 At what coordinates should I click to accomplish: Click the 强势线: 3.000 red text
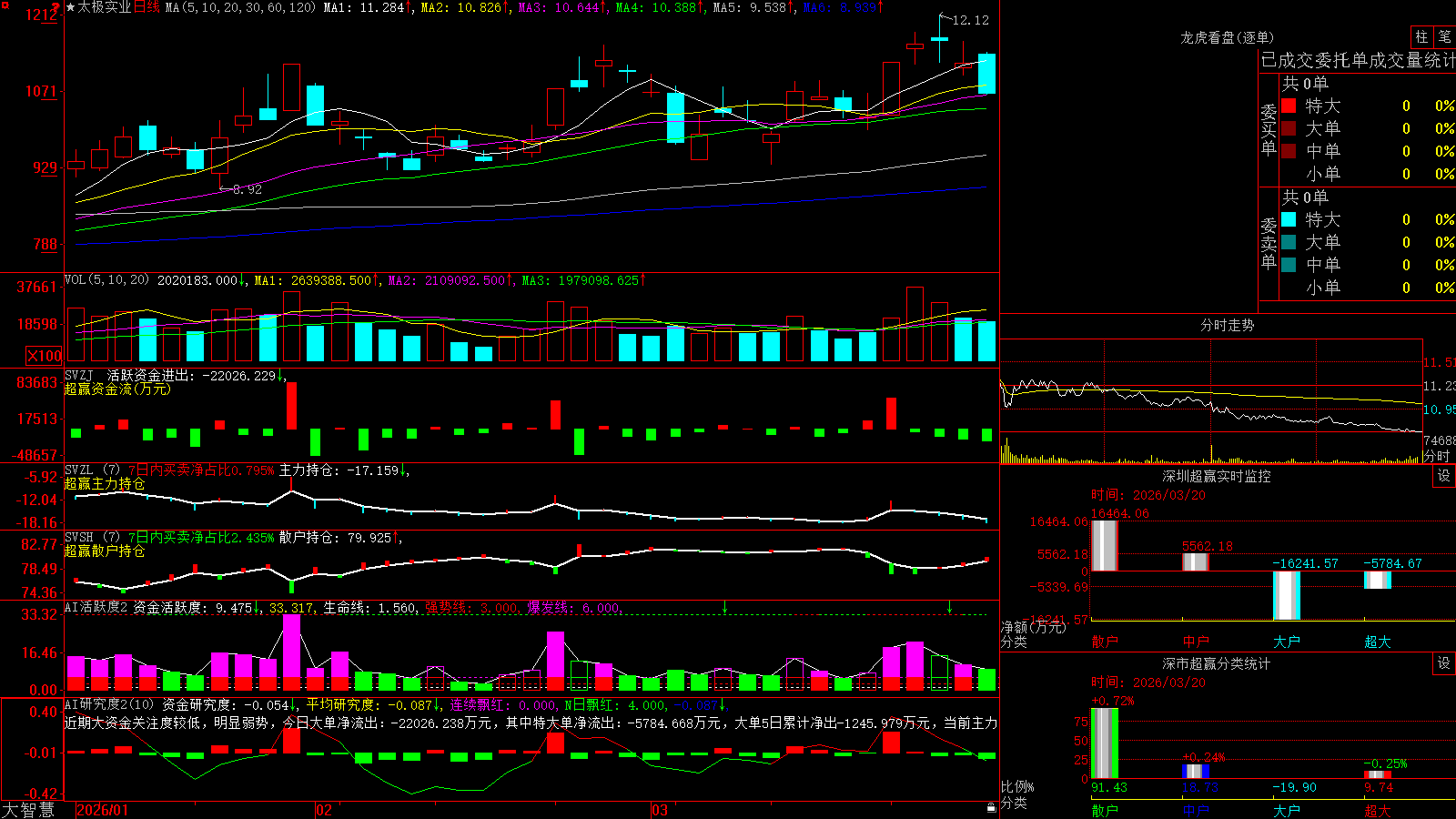[471, 607]
